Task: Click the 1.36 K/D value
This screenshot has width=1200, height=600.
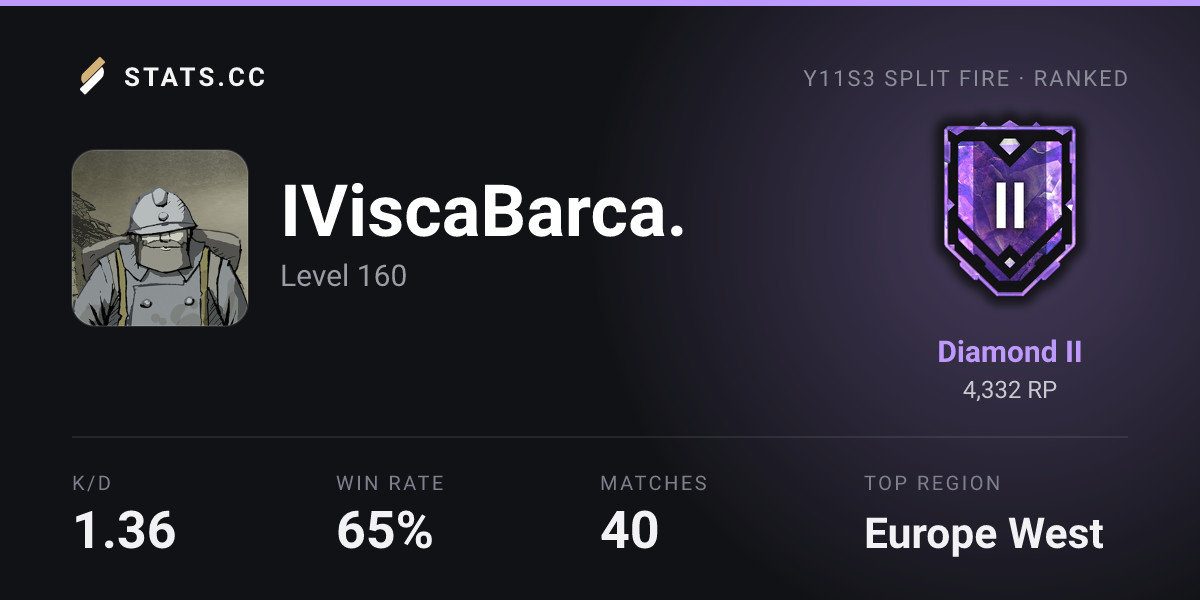Action: tap(124, 530)
